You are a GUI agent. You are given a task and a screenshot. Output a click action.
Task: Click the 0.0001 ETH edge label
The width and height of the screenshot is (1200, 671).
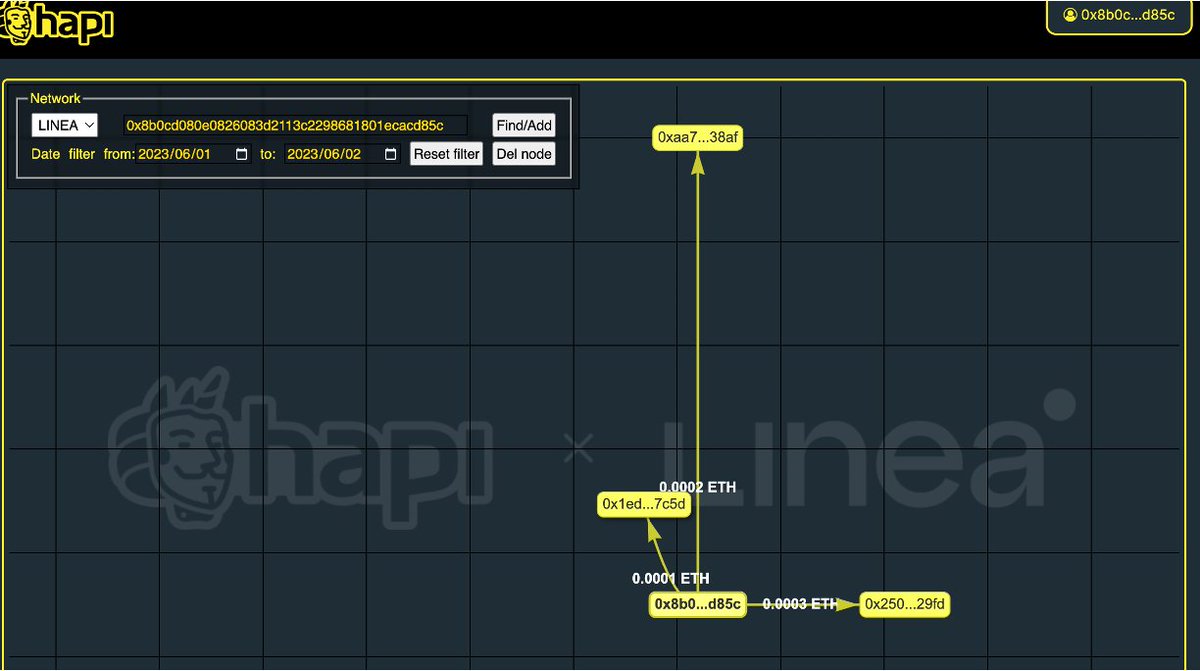click(x=670, y=578)
